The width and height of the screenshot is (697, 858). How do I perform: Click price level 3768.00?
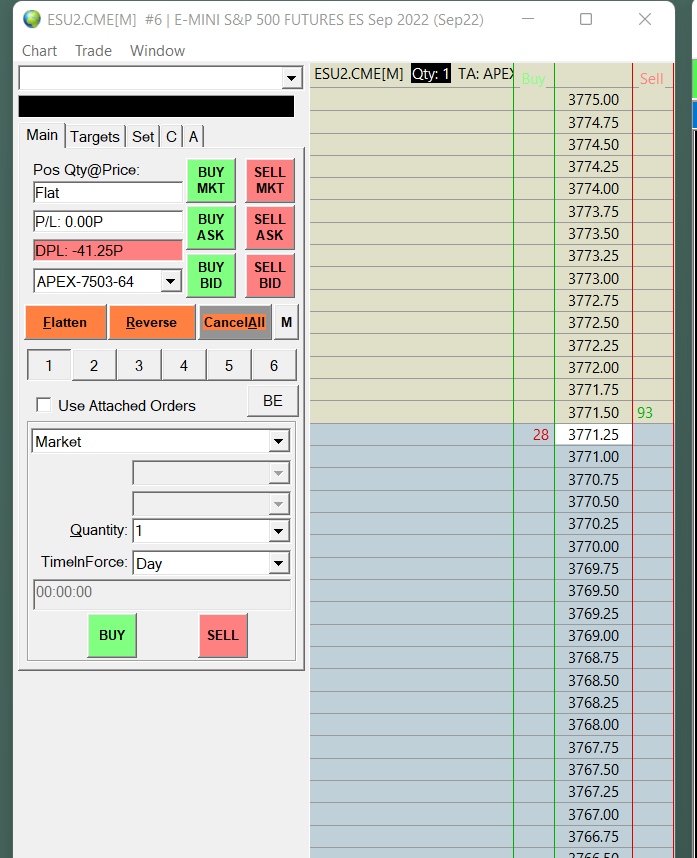[594, 725]
